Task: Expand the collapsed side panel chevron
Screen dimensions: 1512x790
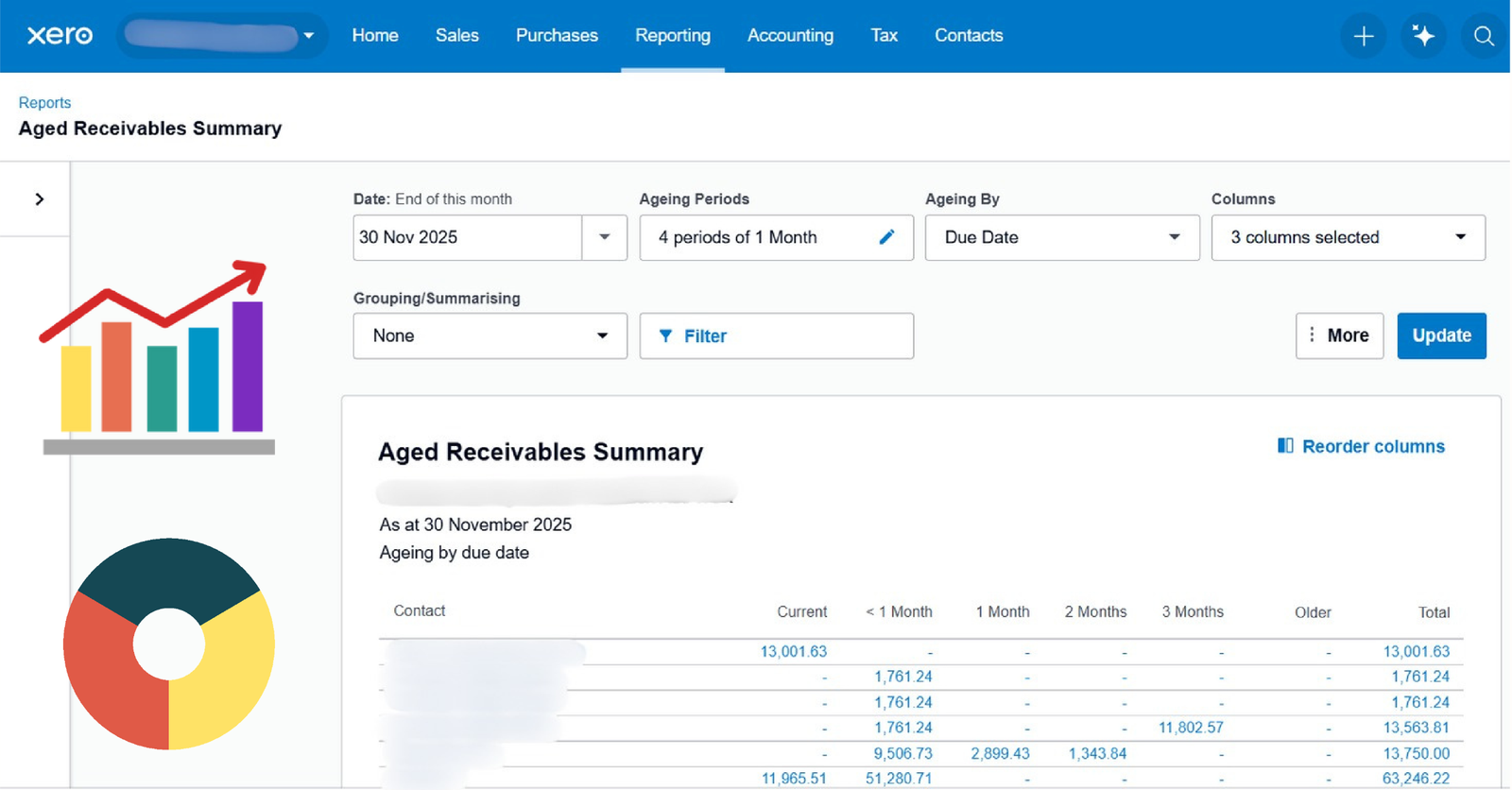Action: pos(39,199)
